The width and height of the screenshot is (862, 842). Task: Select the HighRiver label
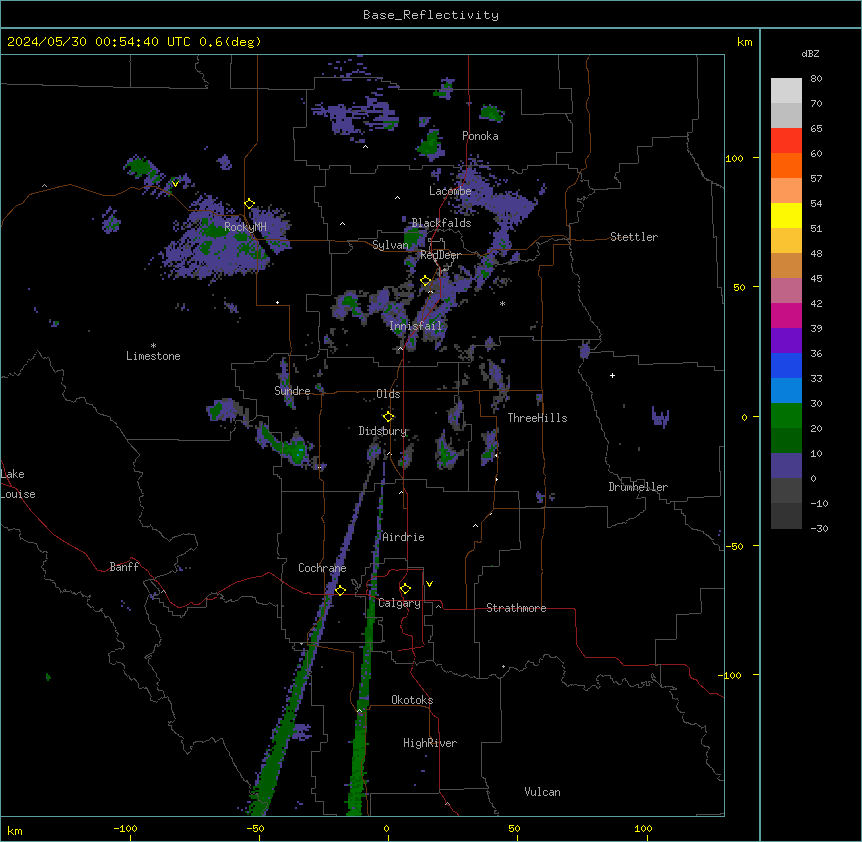(430, 743)
